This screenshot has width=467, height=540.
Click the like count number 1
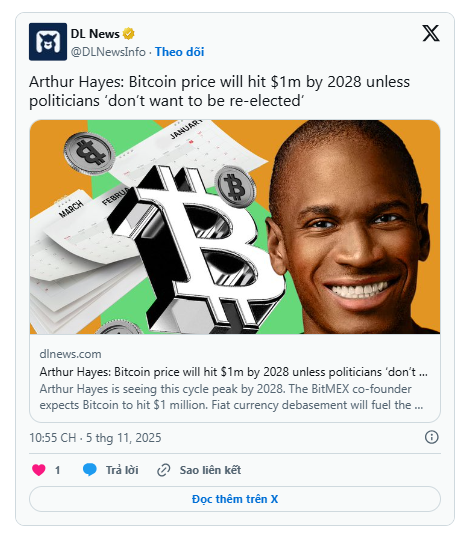(58, 470)
